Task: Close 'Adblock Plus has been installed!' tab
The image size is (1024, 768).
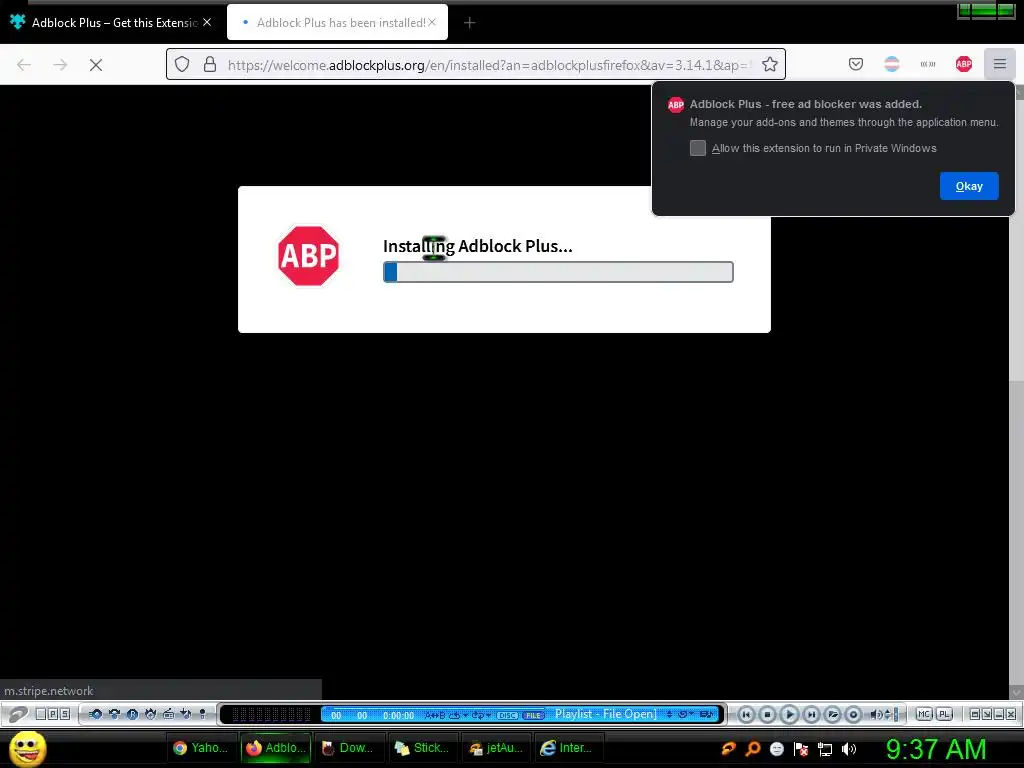Action: click(x=432, y=22)
